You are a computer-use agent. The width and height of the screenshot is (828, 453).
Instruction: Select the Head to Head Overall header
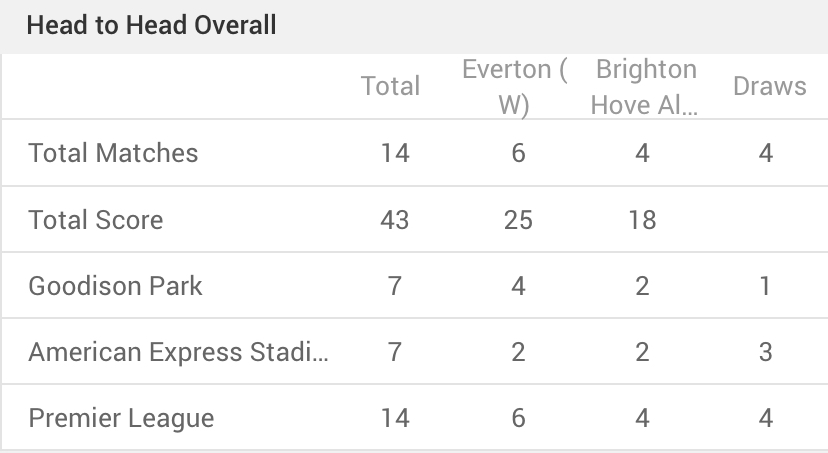coord(151,25)
